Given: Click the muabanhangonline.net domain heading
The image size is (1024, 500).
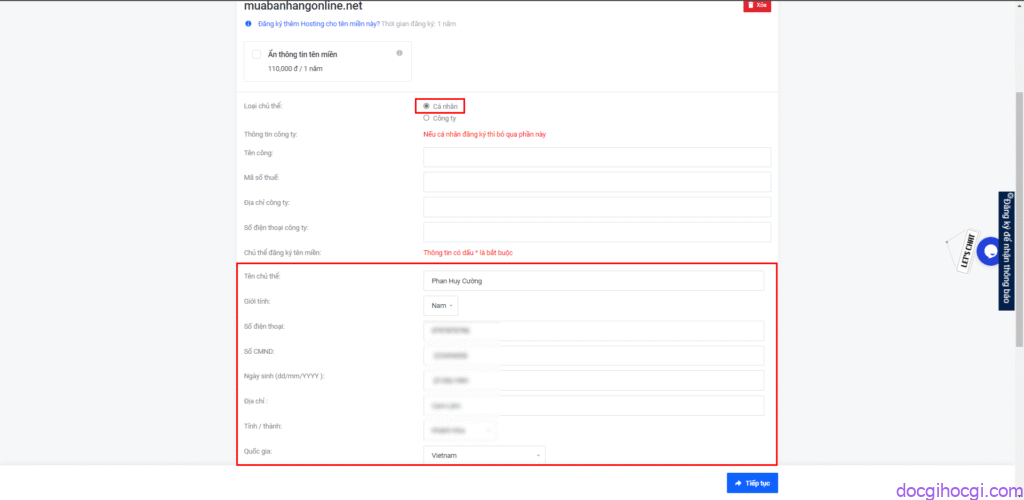Looking at the screenshot, I should point(303,7).
